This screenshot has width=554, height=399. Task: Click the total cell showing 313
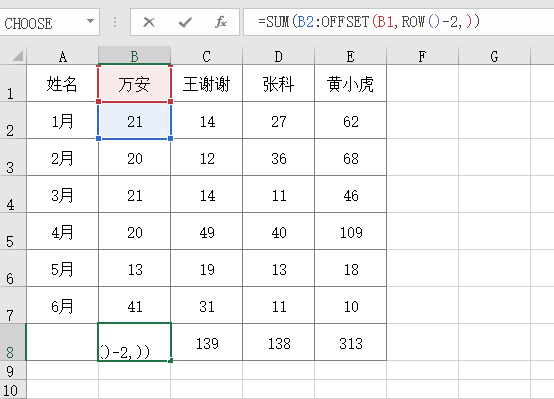(x=350, y=342)
